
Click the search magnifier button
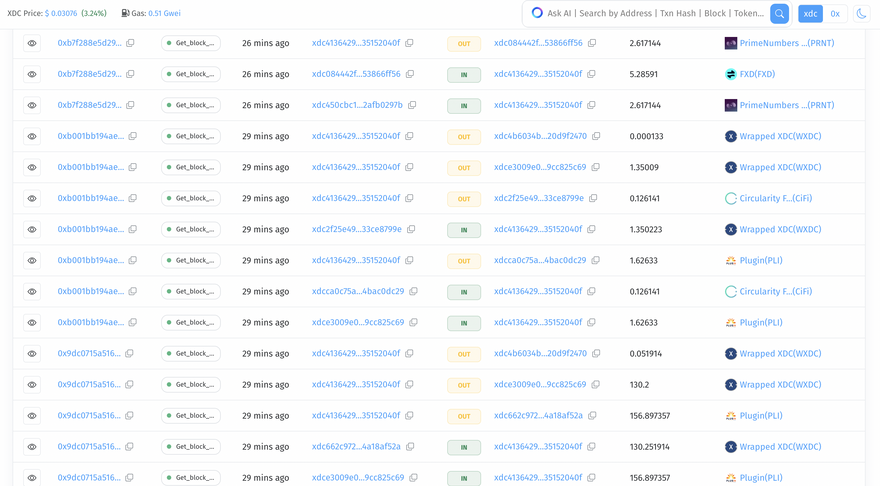click(x=779, y=14)
